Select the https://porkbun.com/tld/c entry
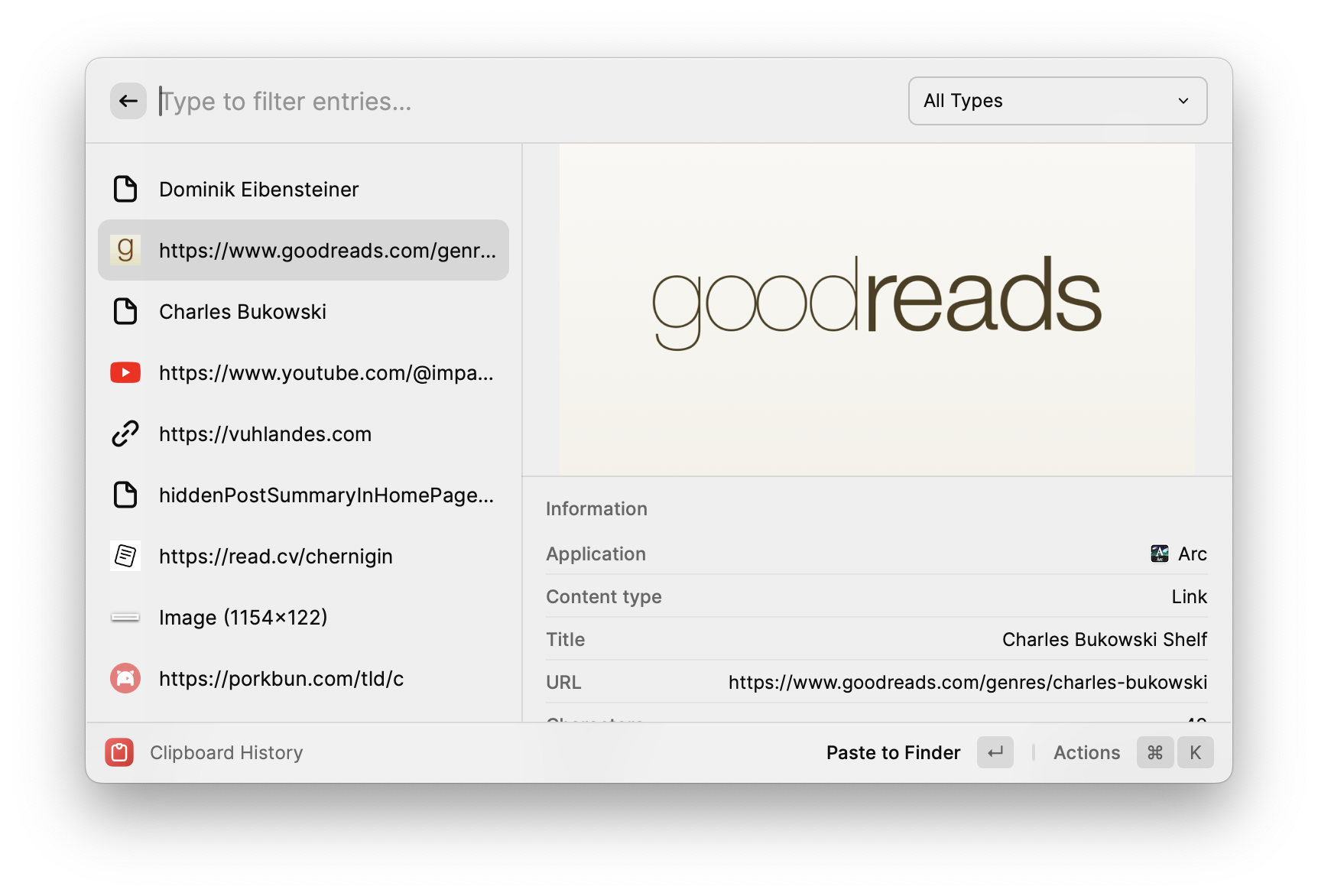1318x896 pixels. 304,678
